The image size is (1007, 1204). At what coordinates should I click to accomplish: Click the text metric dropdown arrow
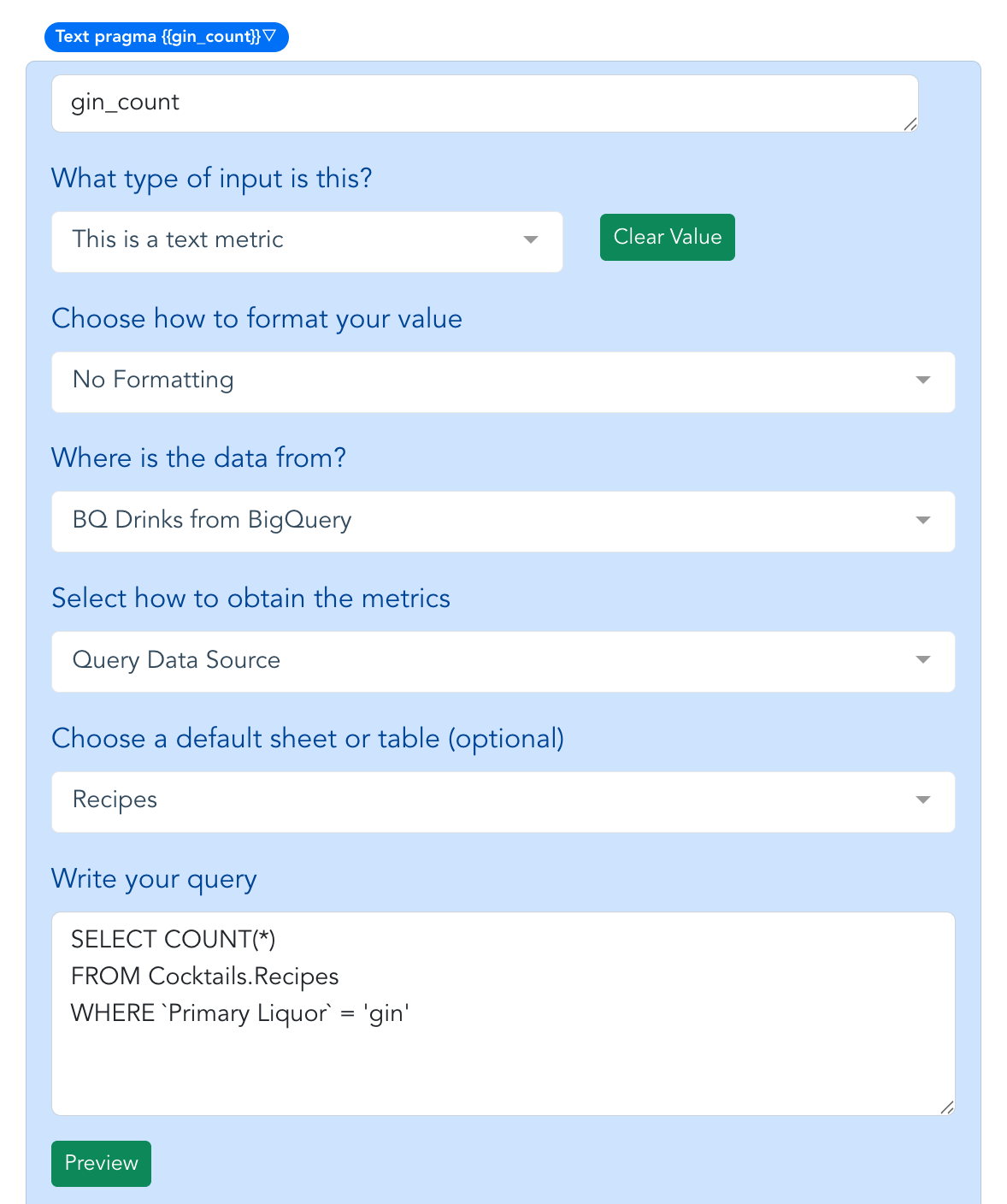coord(530,239)
